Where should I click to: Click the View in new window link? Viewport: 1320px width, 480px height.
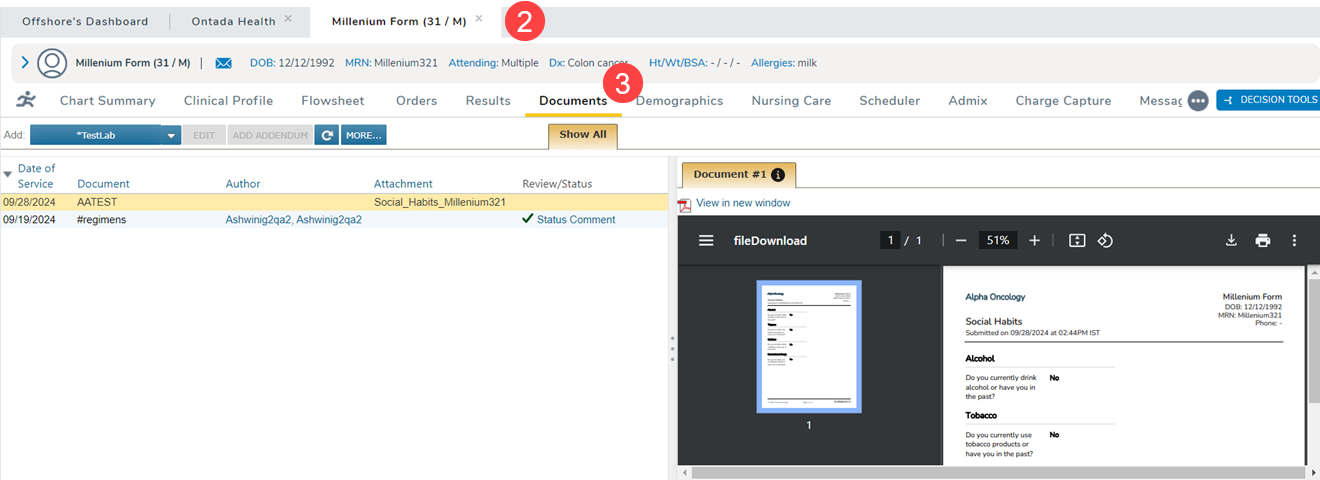742,203
